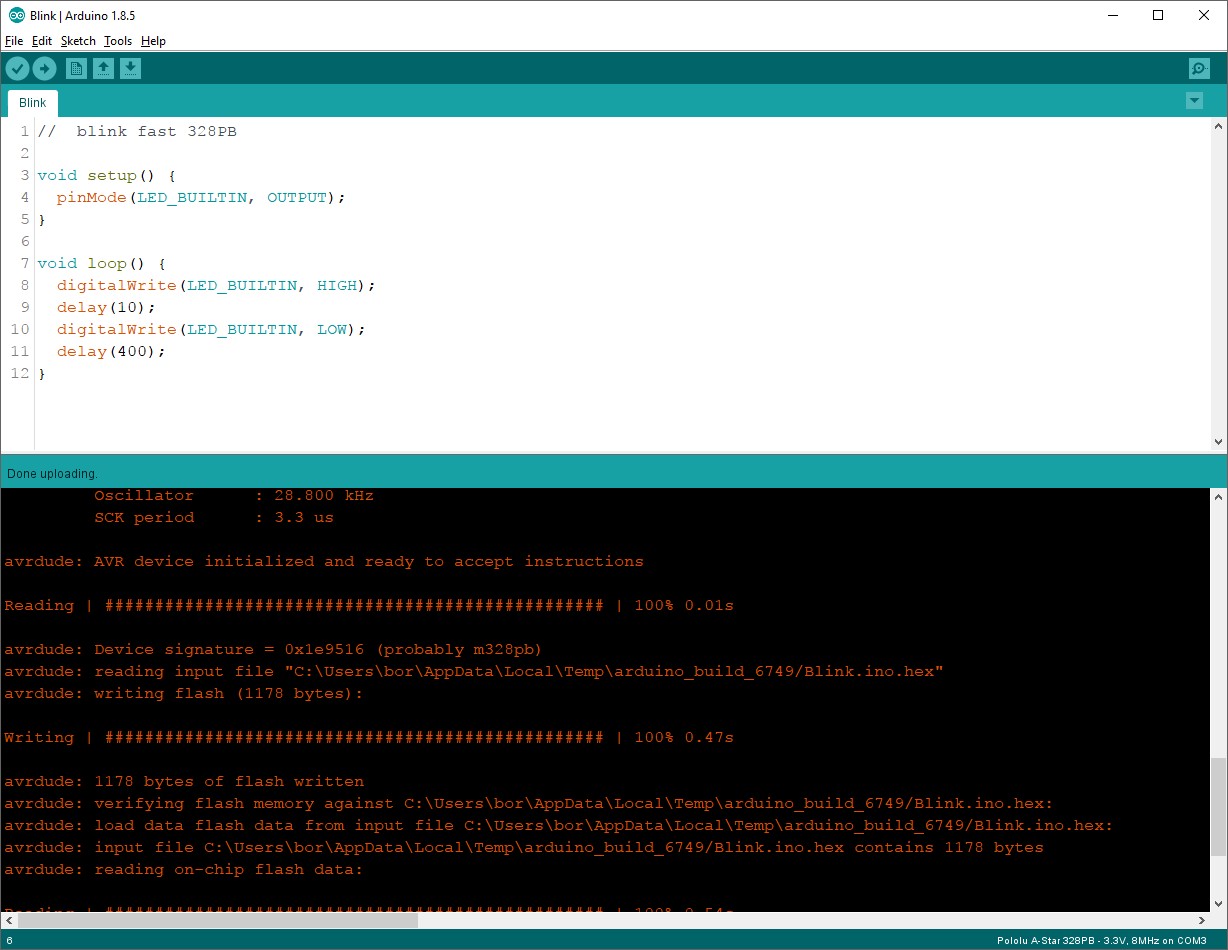Screen dimensions: 1228x950
Task: Click the 'SCK period : 3.3 us' line
Action: pos(214,517)
